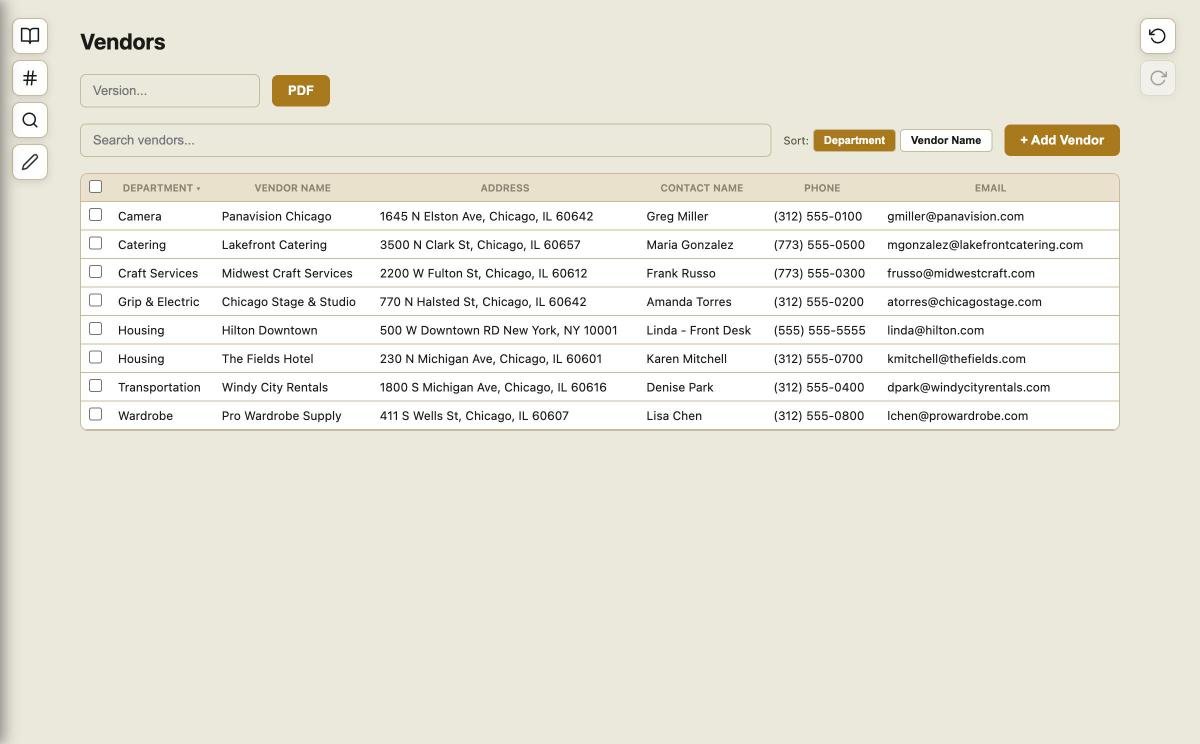
Task: Click contact name Maria Gonzalez
Action: 690,245
